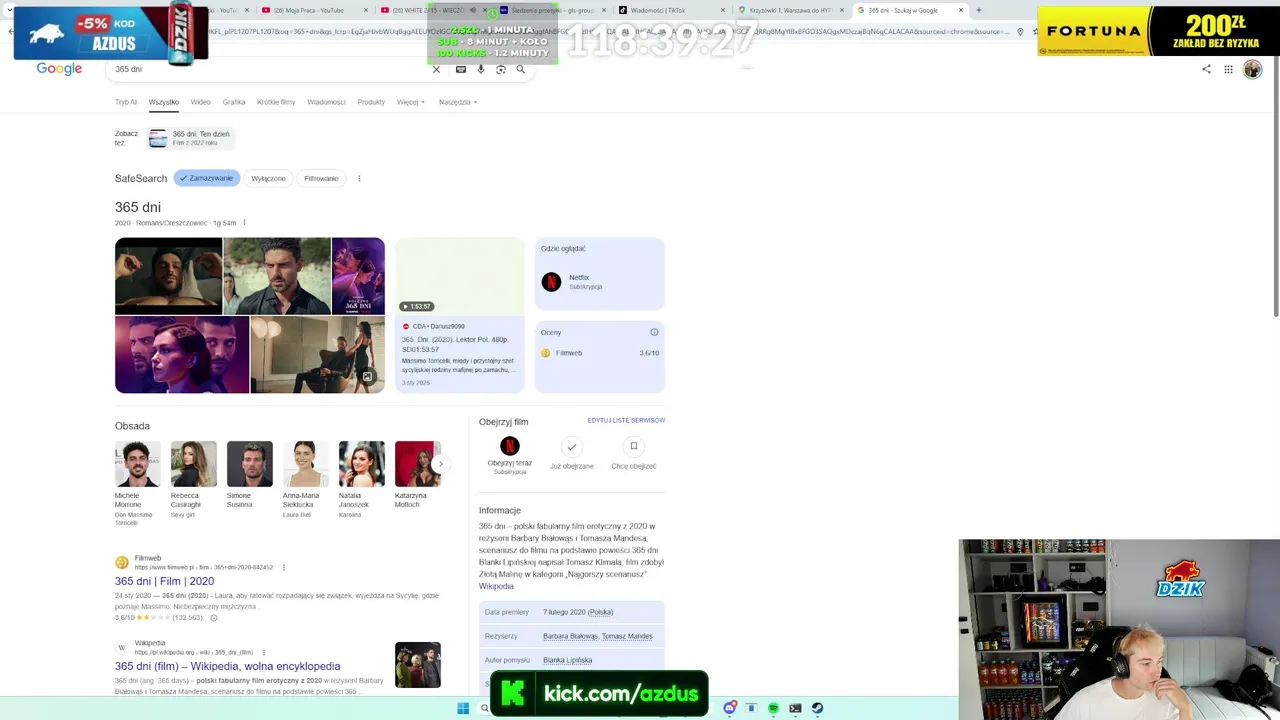Viewport: 1280px width, 720px height.
Task: Open Spotify from the taskbar
Action: coord(773,708)
